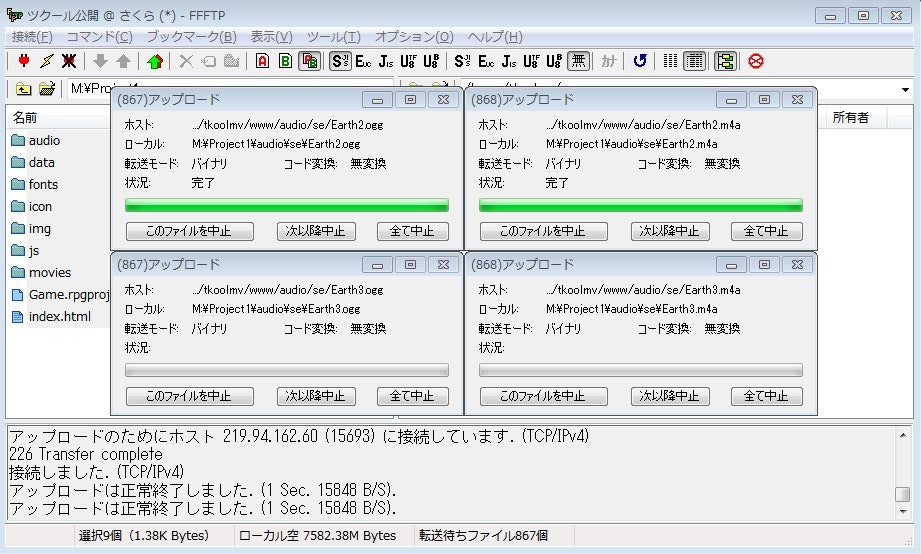Select UTF-8 in the group with 無 button
Viewport: 921px width, 554px height.
pos(531,61)
